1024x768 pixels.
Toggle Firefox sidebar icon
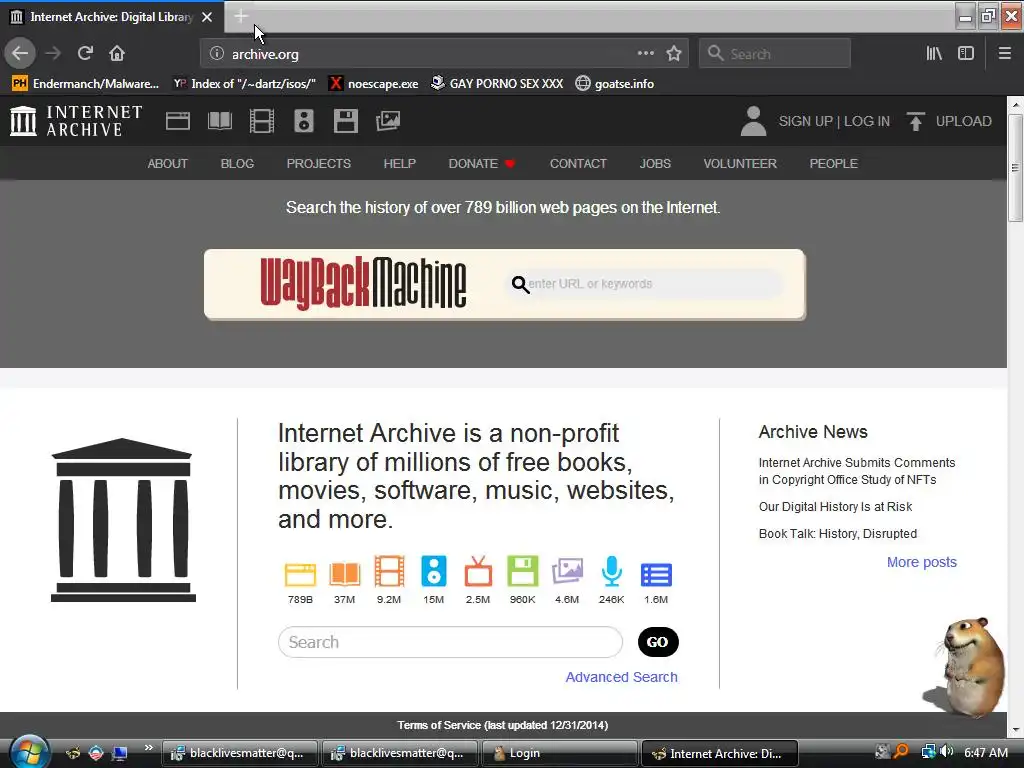pos(966,54)
